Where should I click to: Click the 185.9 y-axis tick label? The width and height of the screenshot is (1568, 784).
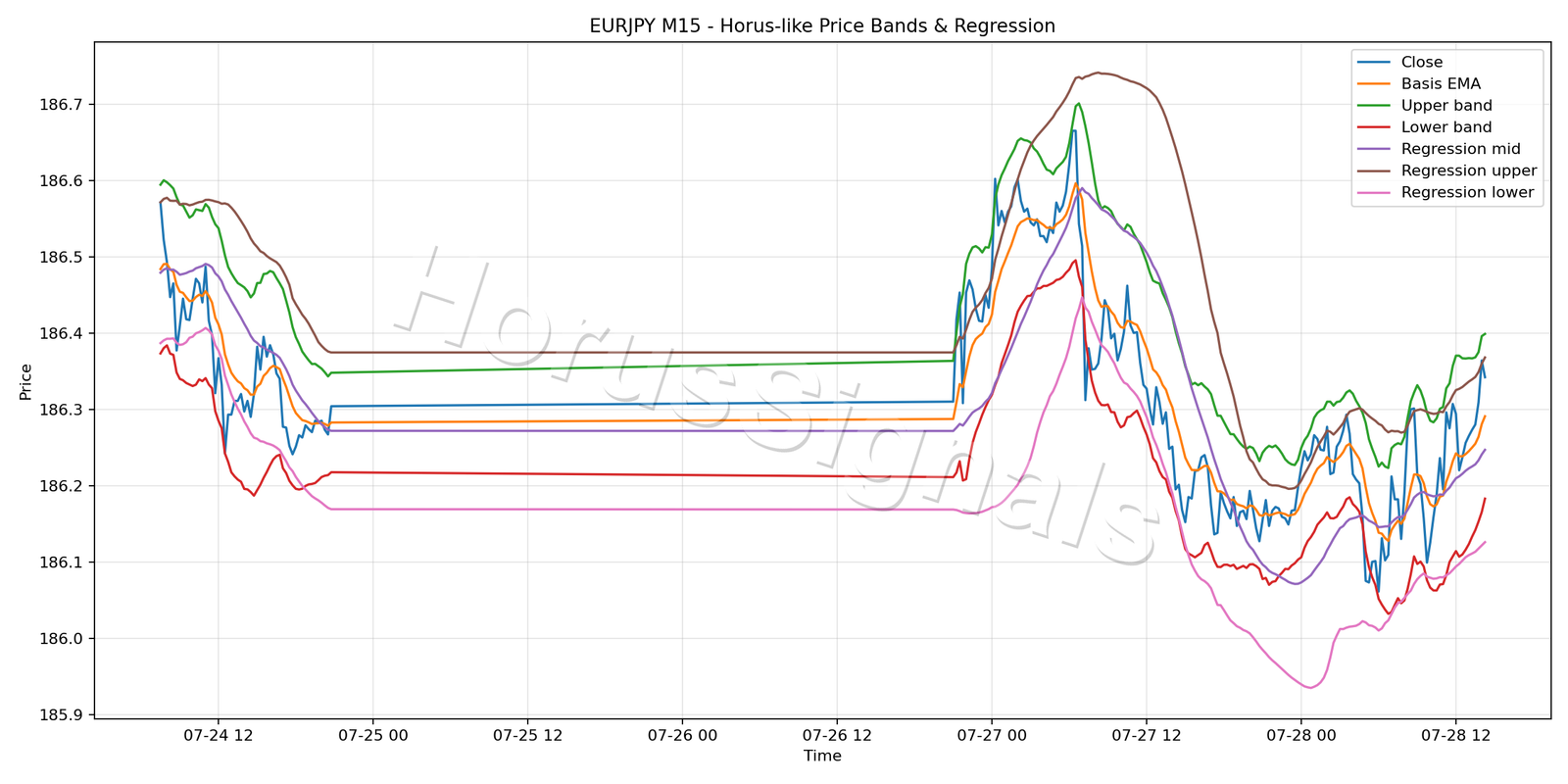pyautogui.click(x=61, y=715)
